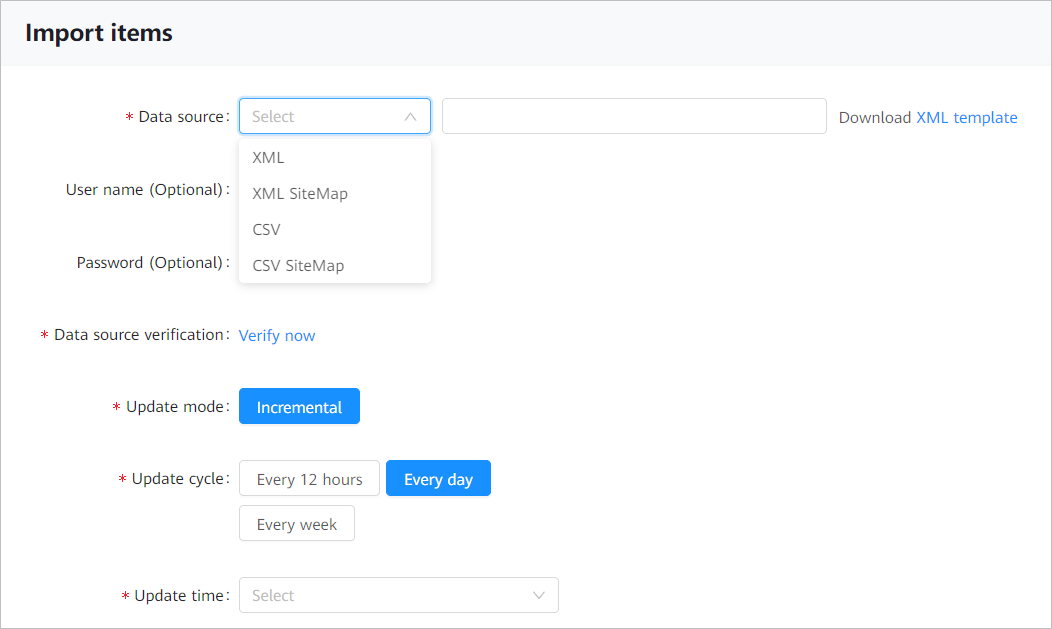This screenshot has height=629, width=1052.
Task: Click the User name (Optional) label
Action: pyautogui.click(x=144, y=190)
